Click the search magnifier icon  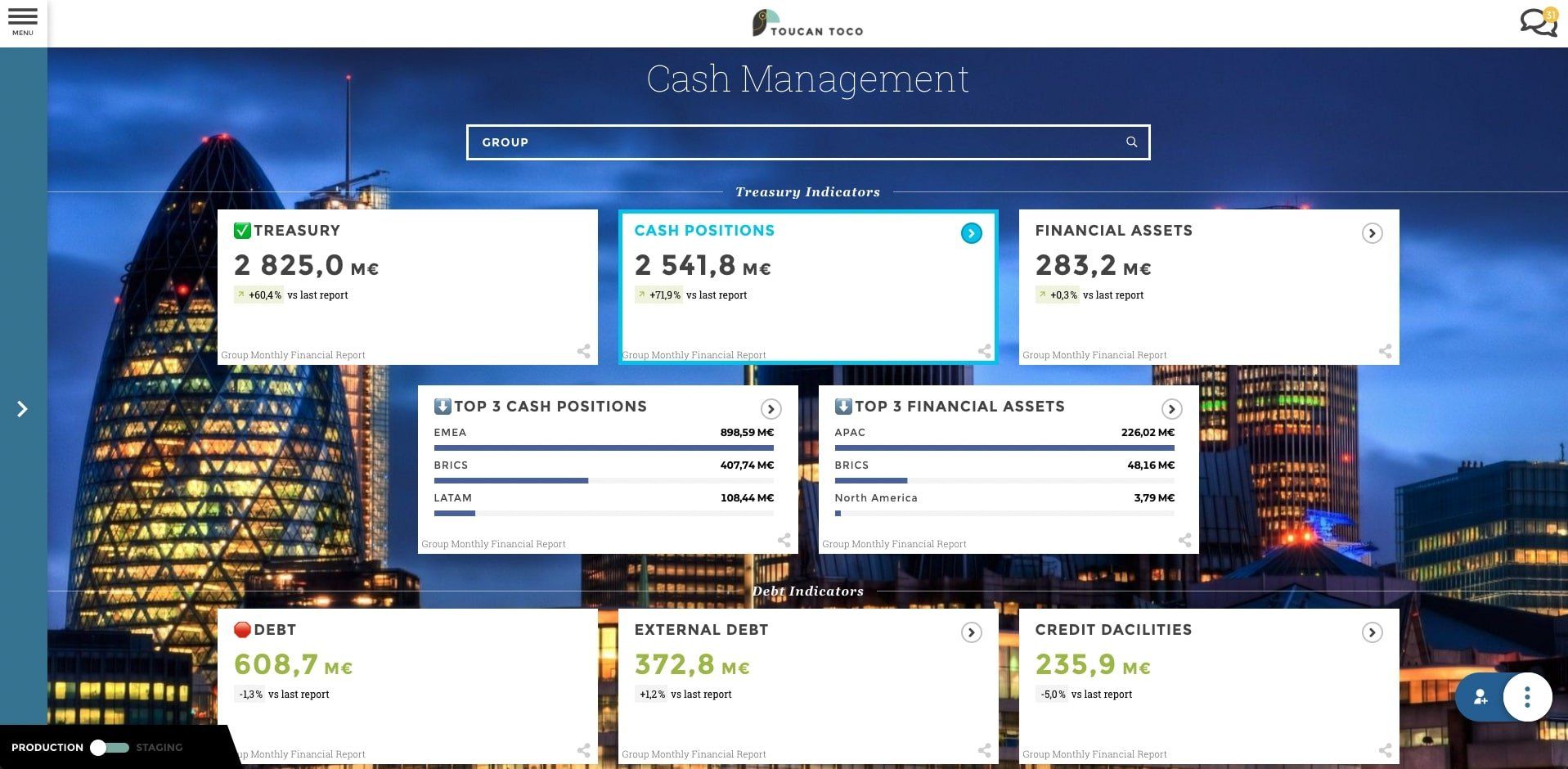[1131, 142]
